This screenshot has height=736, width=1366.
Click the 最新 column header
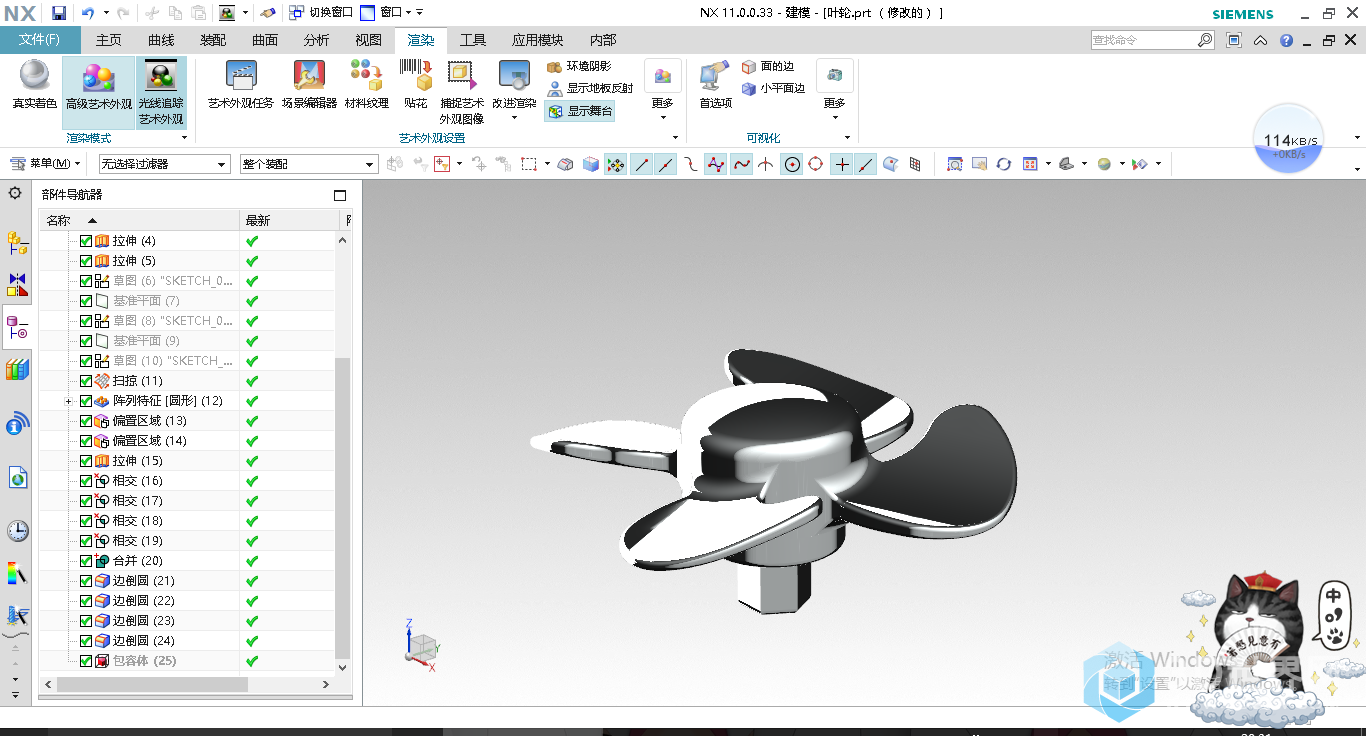click(290, 220)
